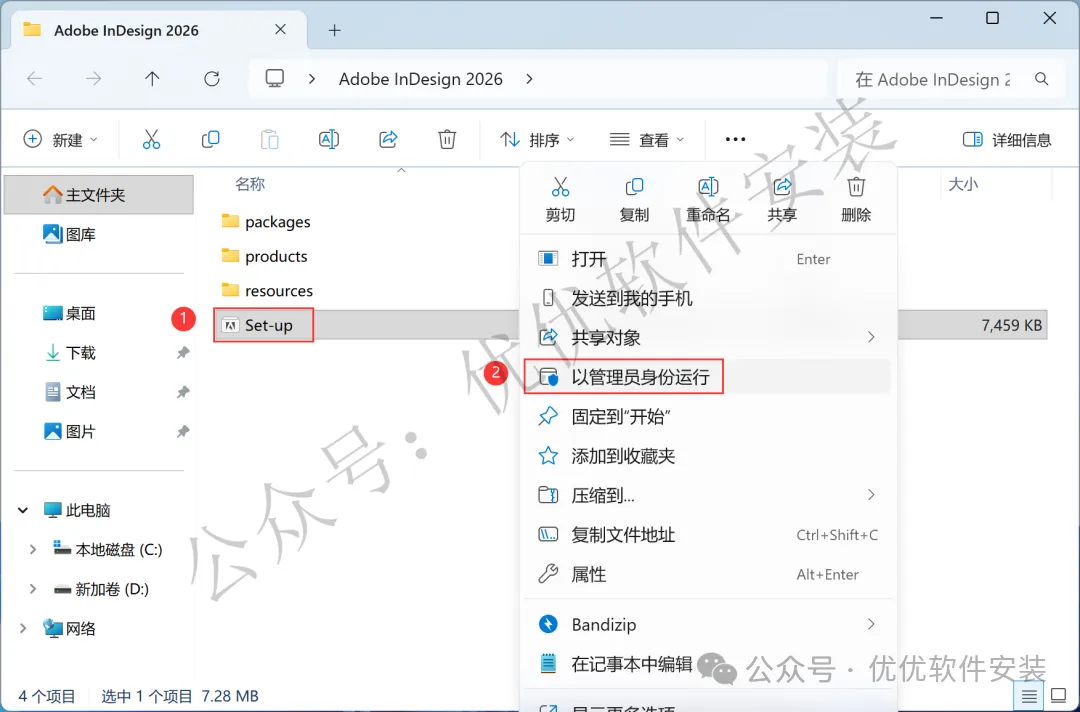Open the See more (three dots) toolbar menu

click(x=735, y=140)
